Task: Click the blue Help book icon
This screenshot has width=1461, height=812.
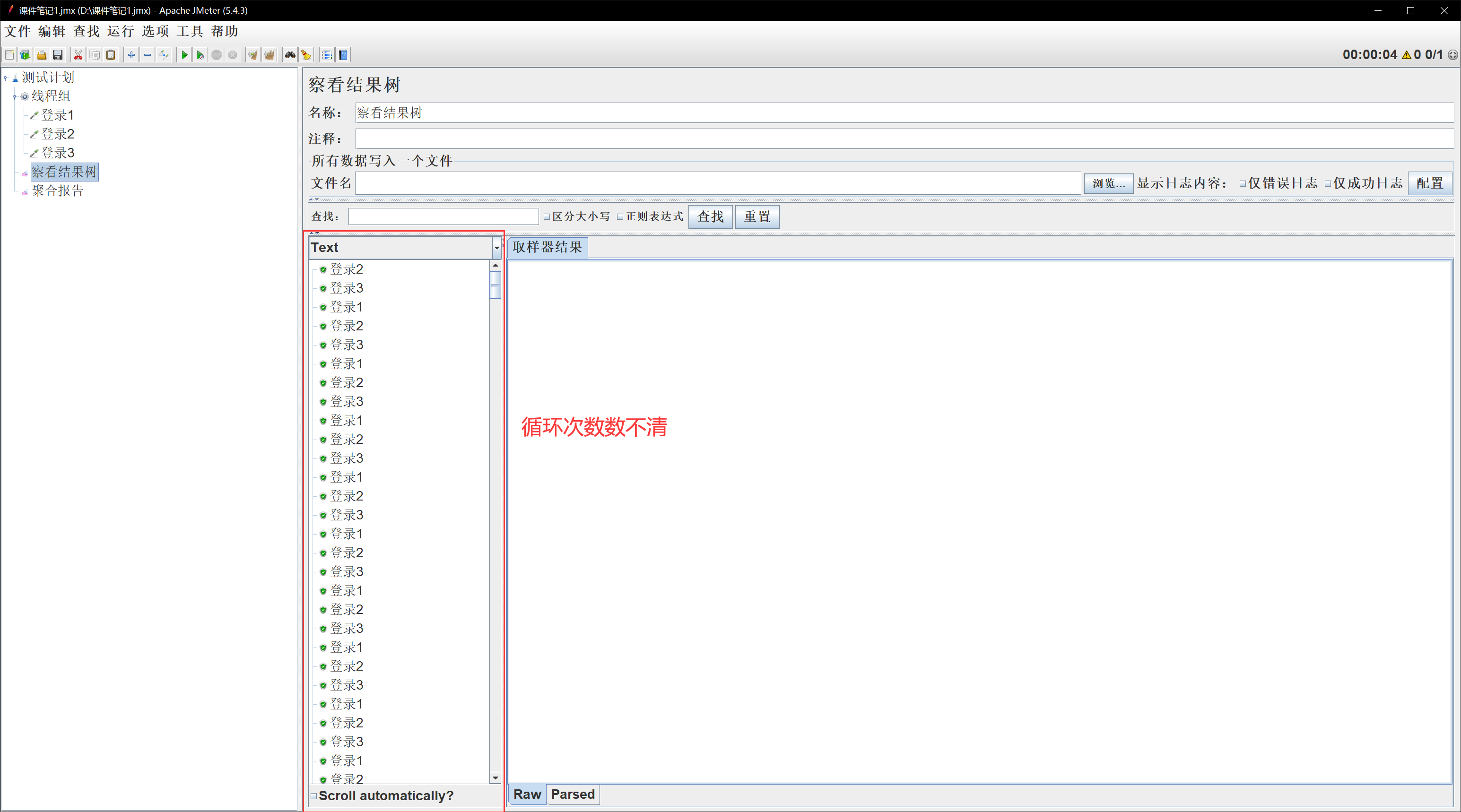Action: pyautogui.click(x=343, y=55)
